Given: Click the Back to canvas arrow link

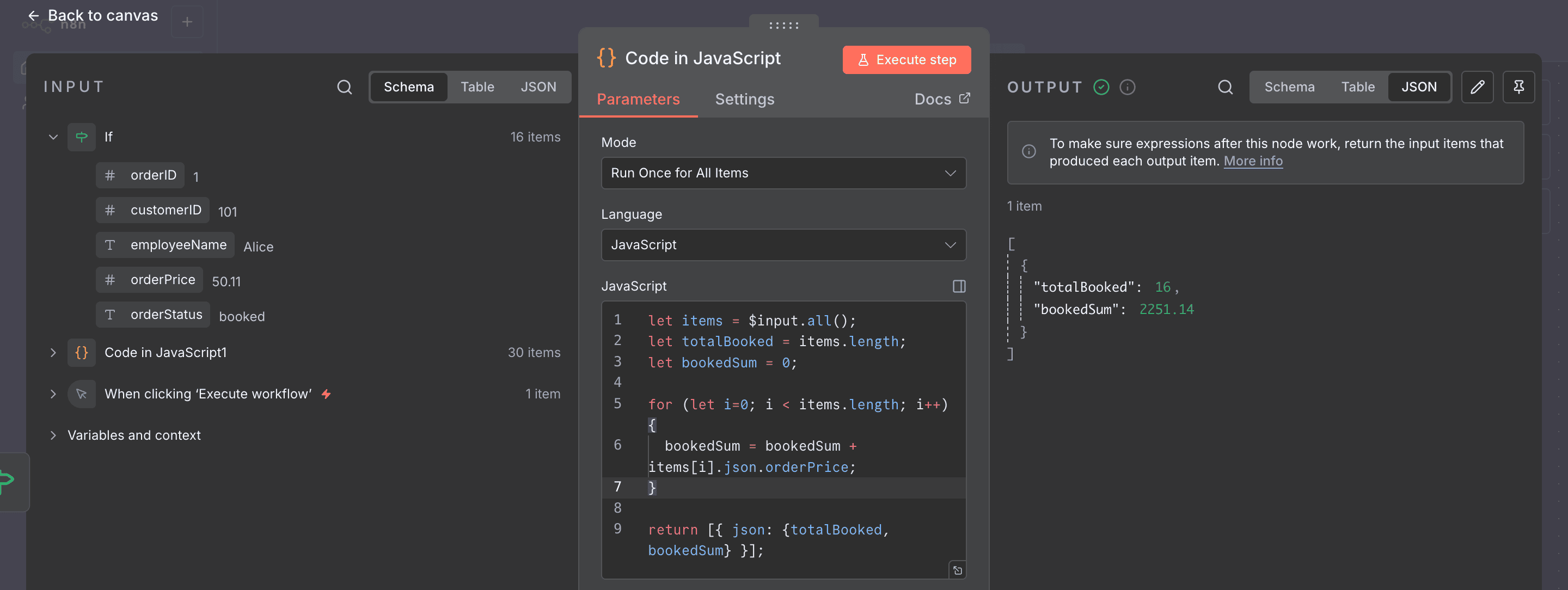Looking at the screenshot, I should pos(93,15).
